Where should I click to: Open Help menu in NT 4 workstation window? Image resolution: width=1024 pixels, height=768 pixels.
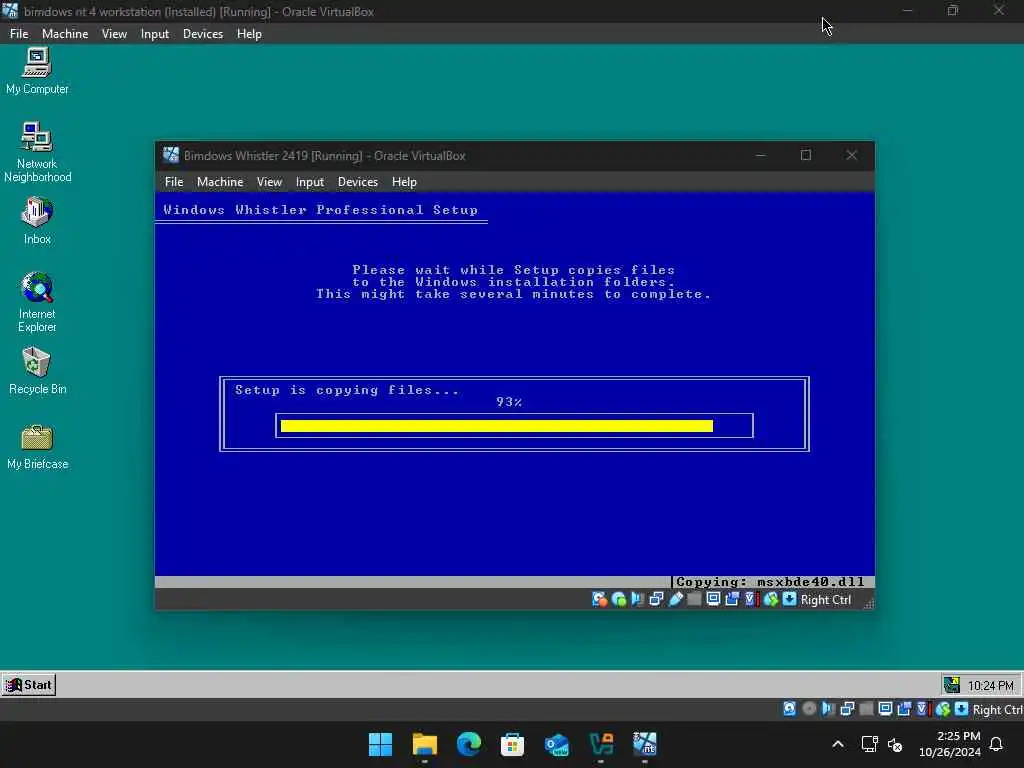click(249, 34)
